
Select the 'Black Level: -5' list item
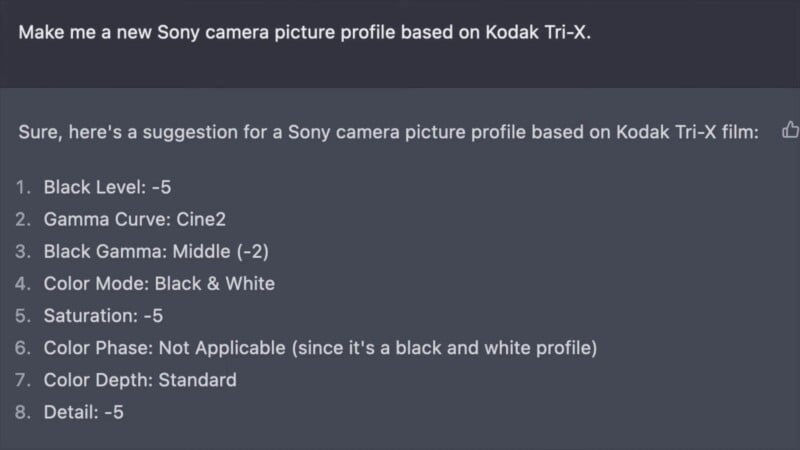(107, 187)
